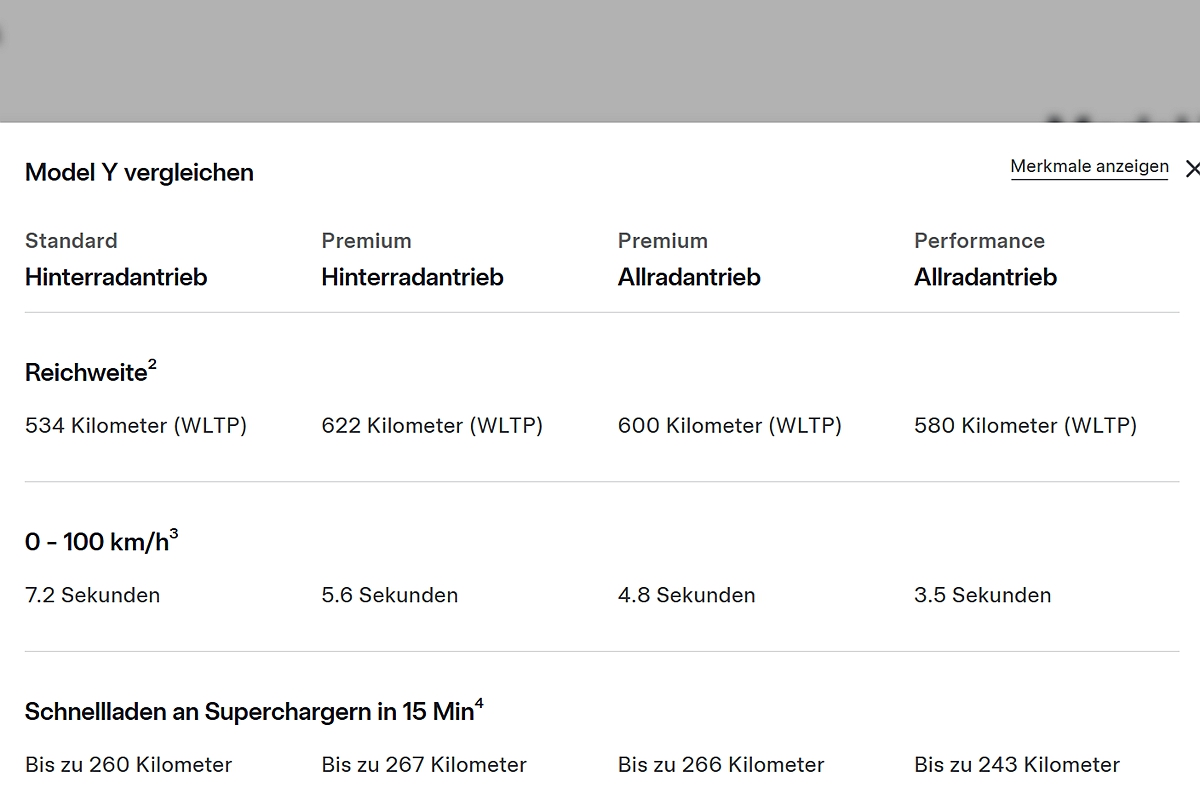1200x800 pixels.
Task: Click the Supercharger footnote 4 superscript
Action: pyautogui.click(x=479, y=704)
